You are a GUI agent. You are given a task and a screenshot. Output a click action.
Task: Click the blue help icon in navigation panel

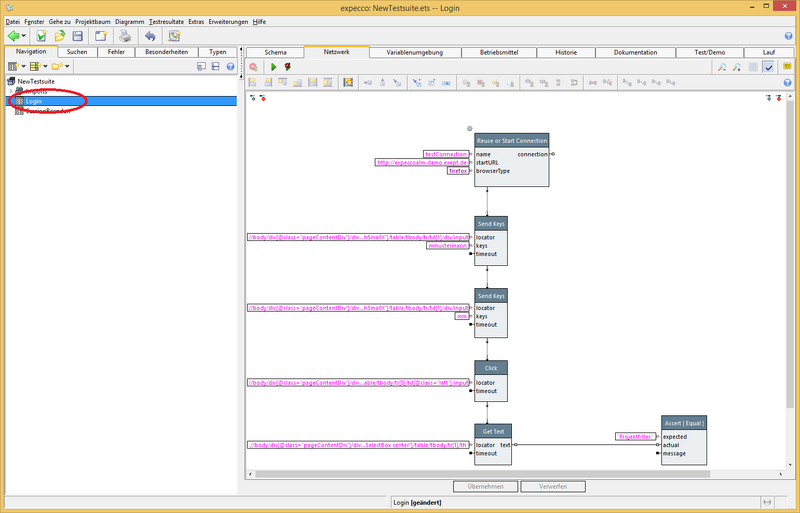pyautogui.click(x=230, y=67)
